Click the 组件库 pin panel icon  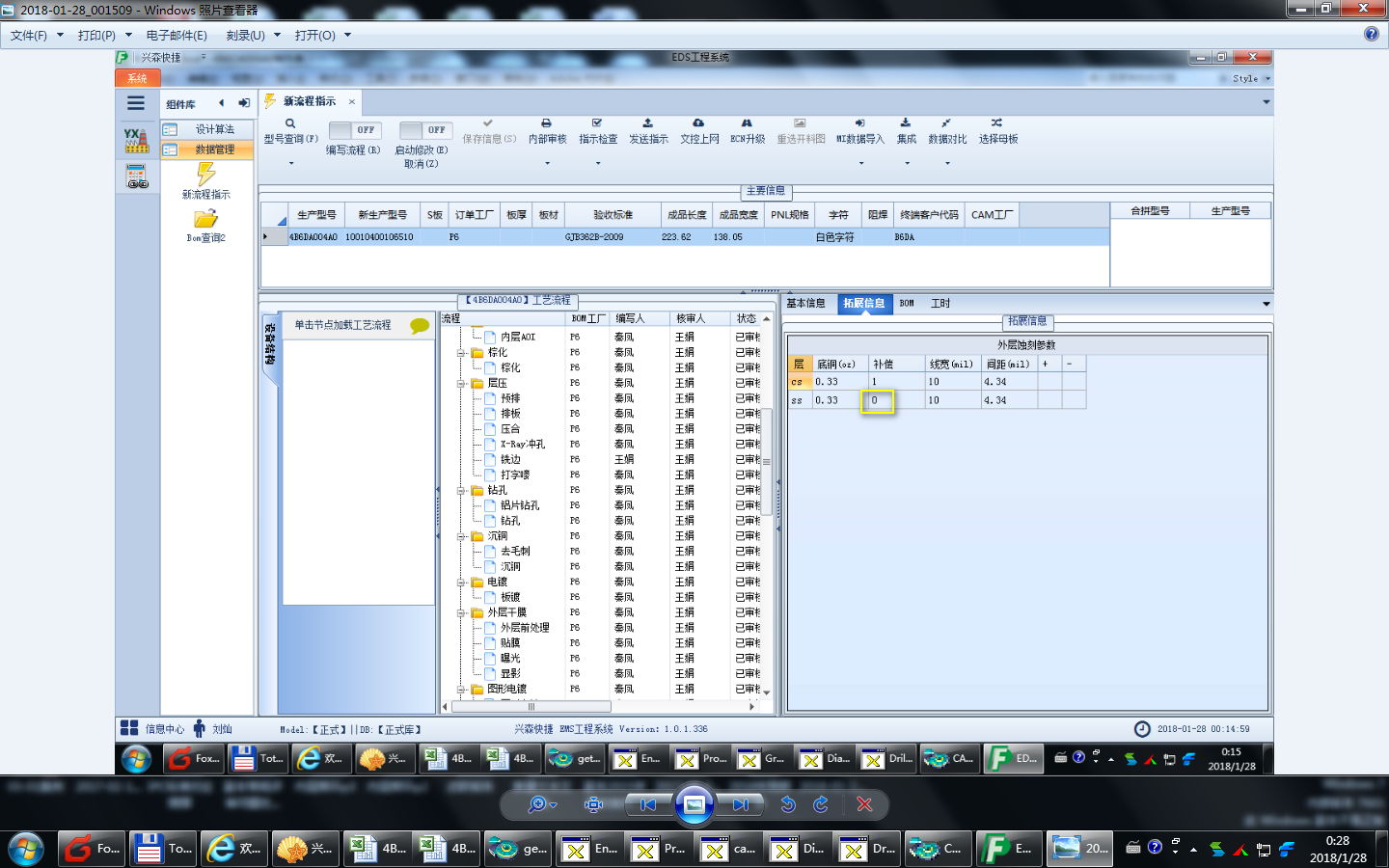(x=244, y=103)
